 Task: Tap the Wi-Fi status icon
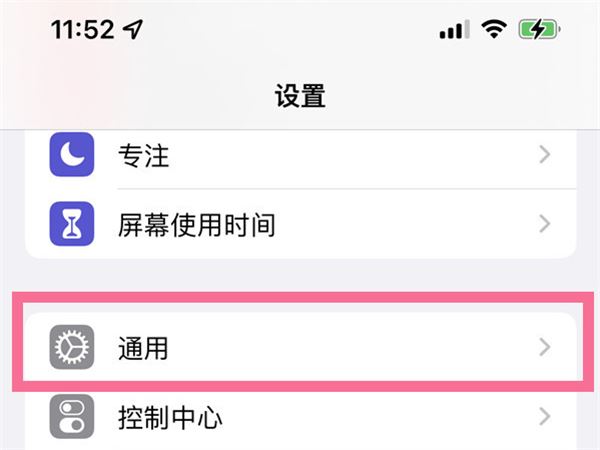493,31
